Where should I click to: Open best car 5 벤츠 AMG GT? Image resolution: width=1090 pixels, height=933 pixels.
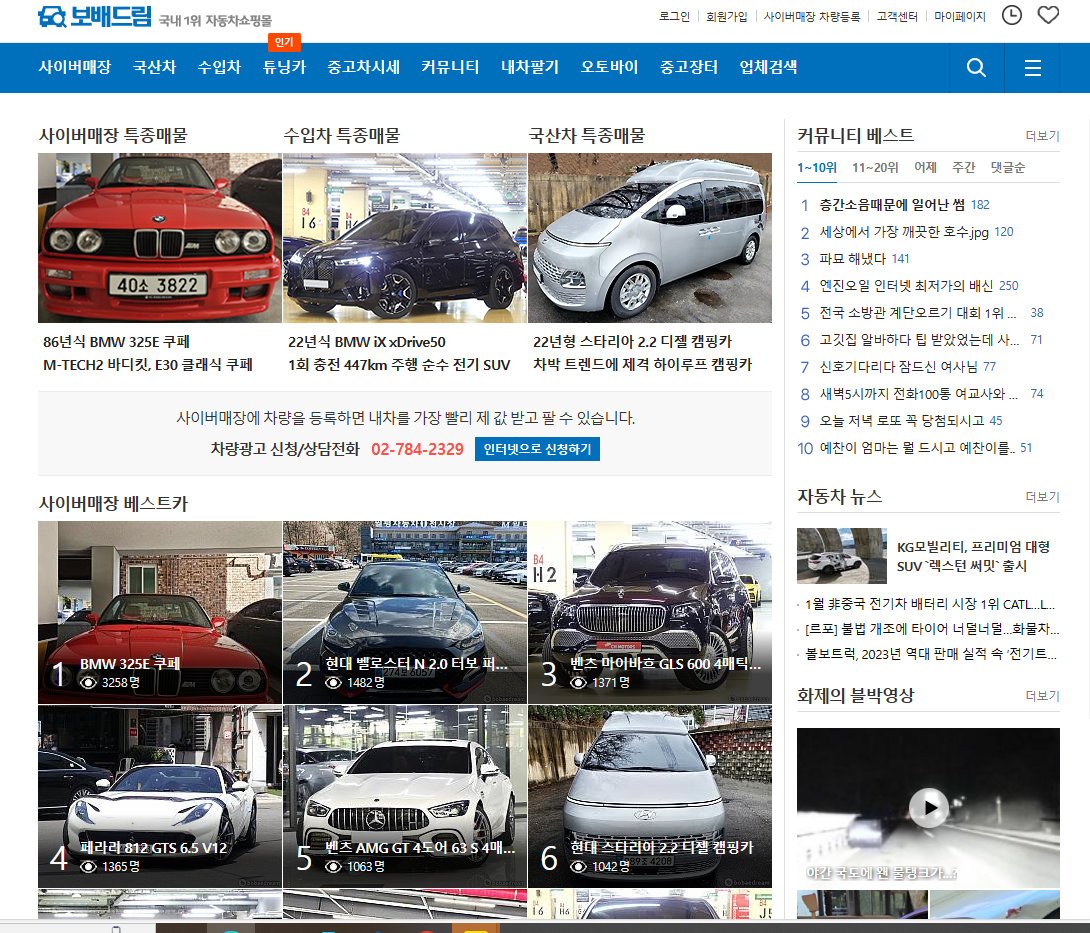coord(405,797)
